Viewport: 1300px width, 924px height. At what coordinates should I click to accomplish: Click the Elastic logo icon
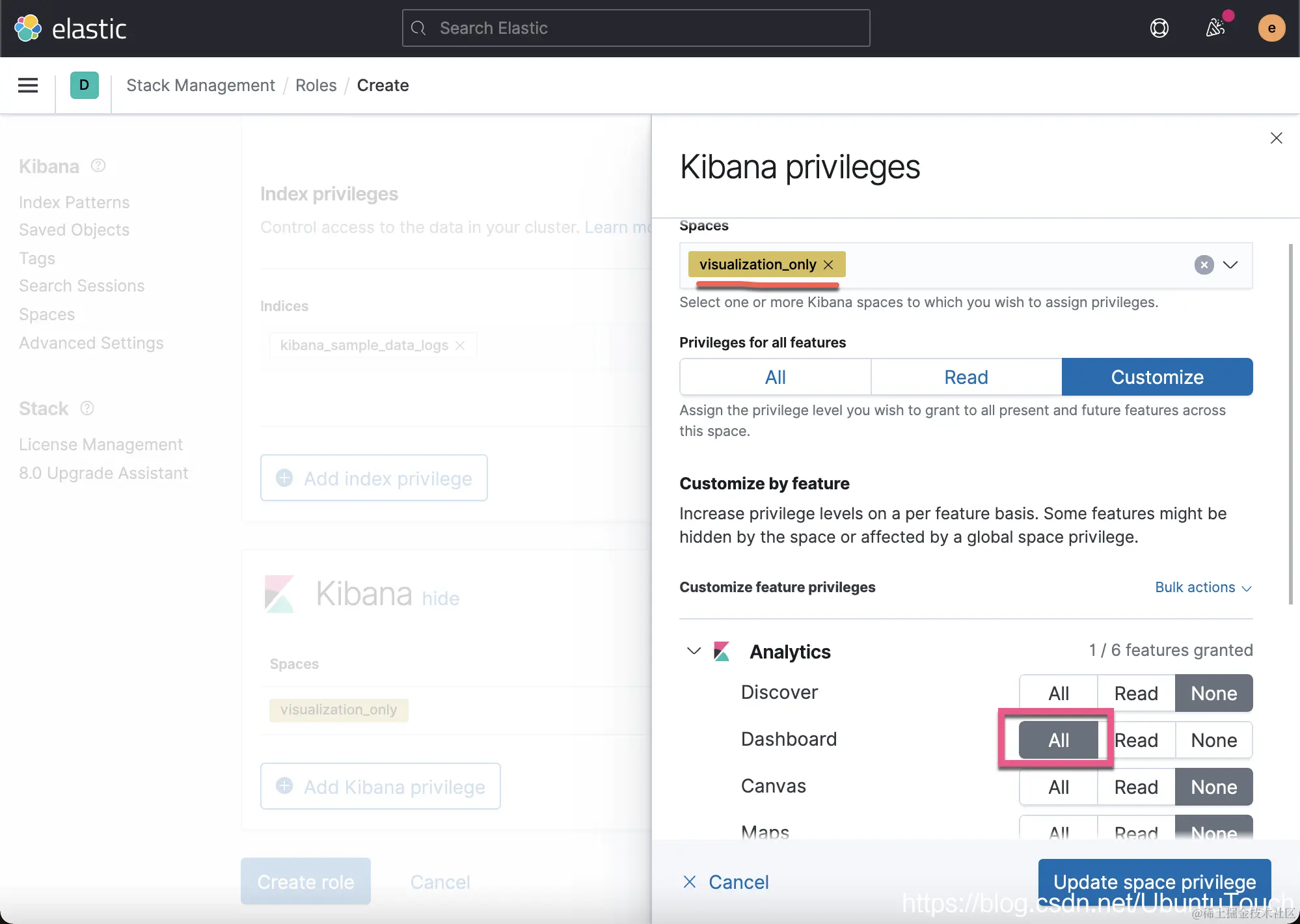pyautogui.click(x=27, y=28)
